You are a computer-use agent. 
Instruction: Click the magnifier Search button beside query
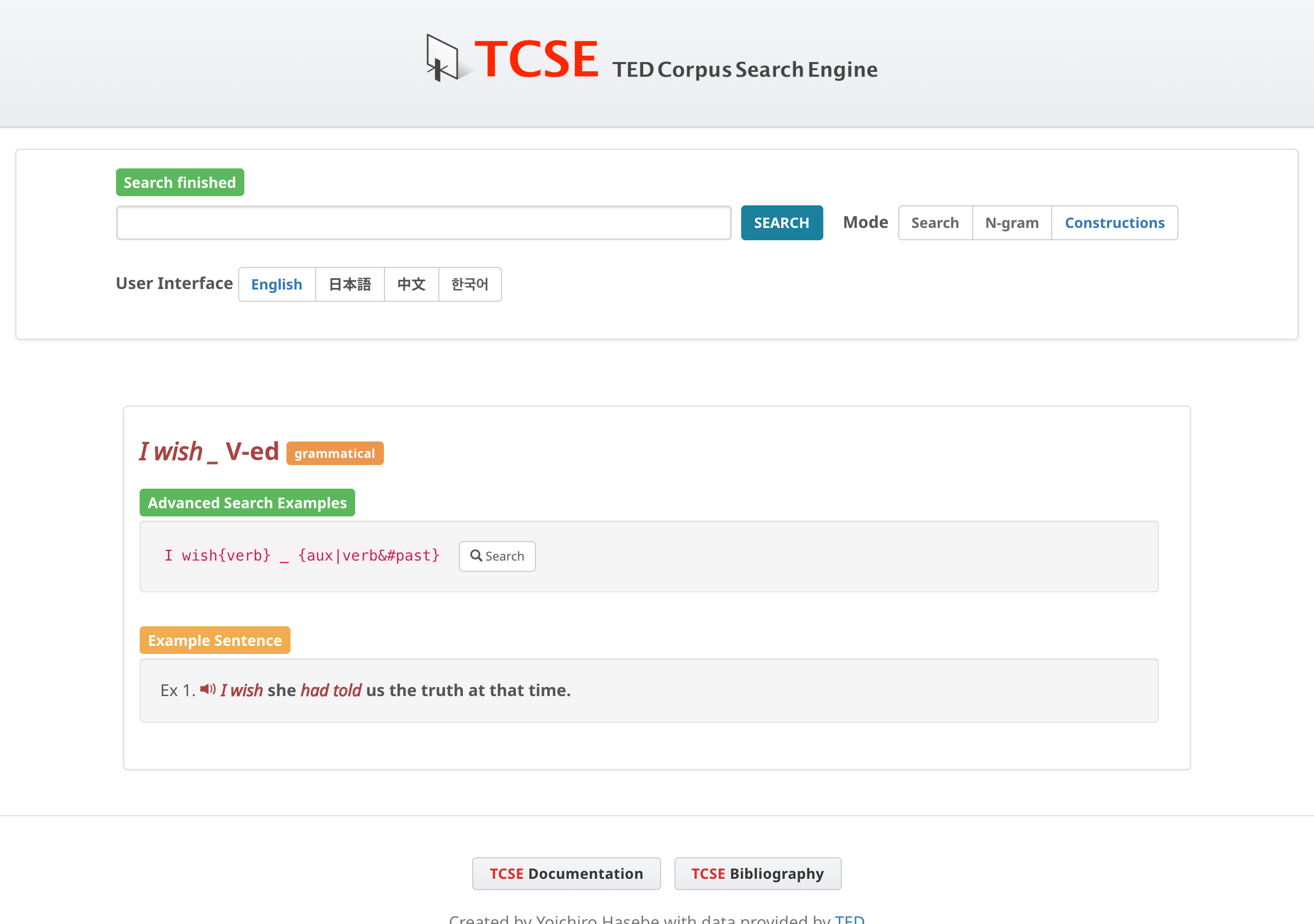(497, 556)
